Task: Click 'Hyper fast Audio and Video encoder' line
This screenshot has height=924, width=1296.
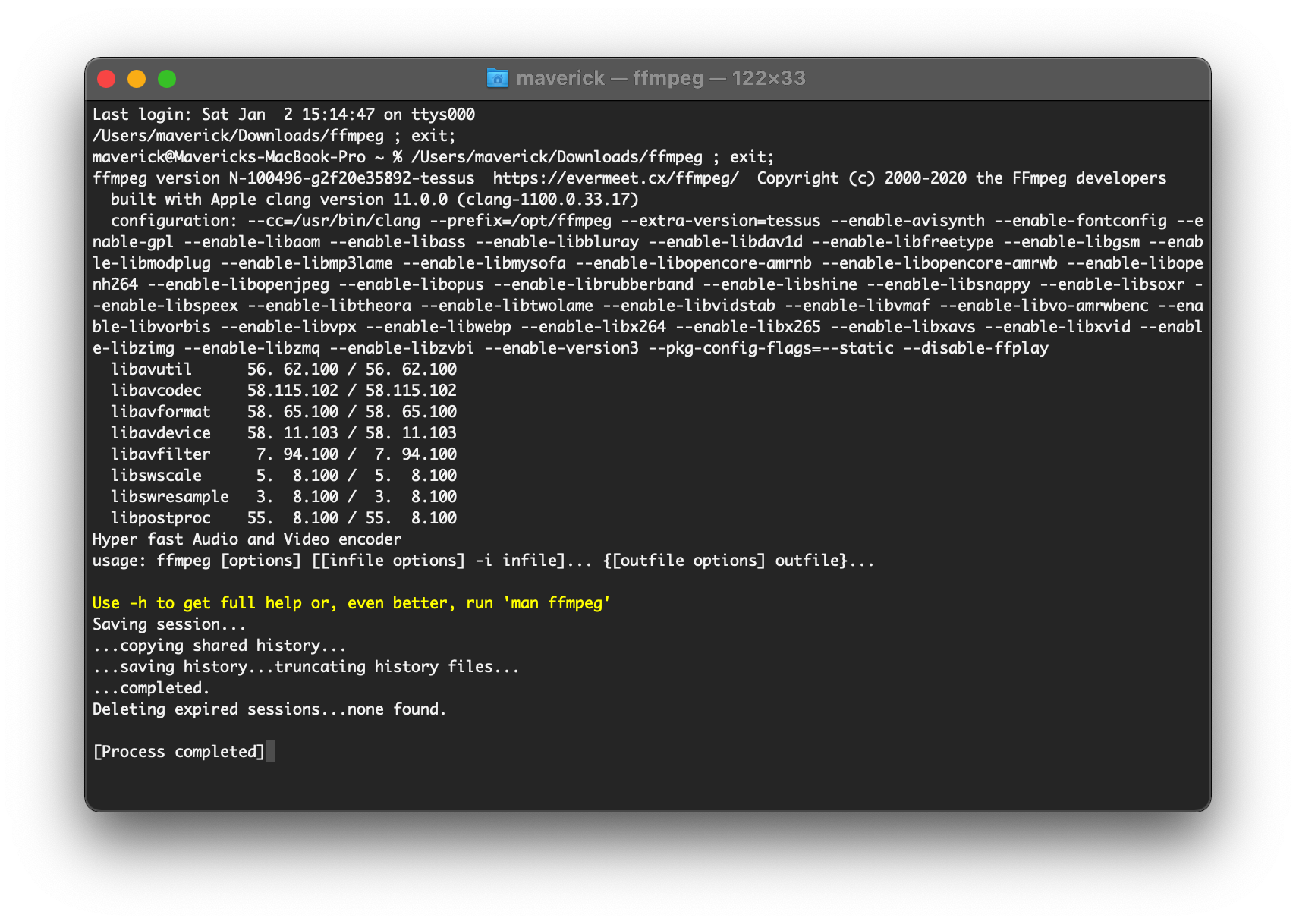Action: [x=247, y=539]
